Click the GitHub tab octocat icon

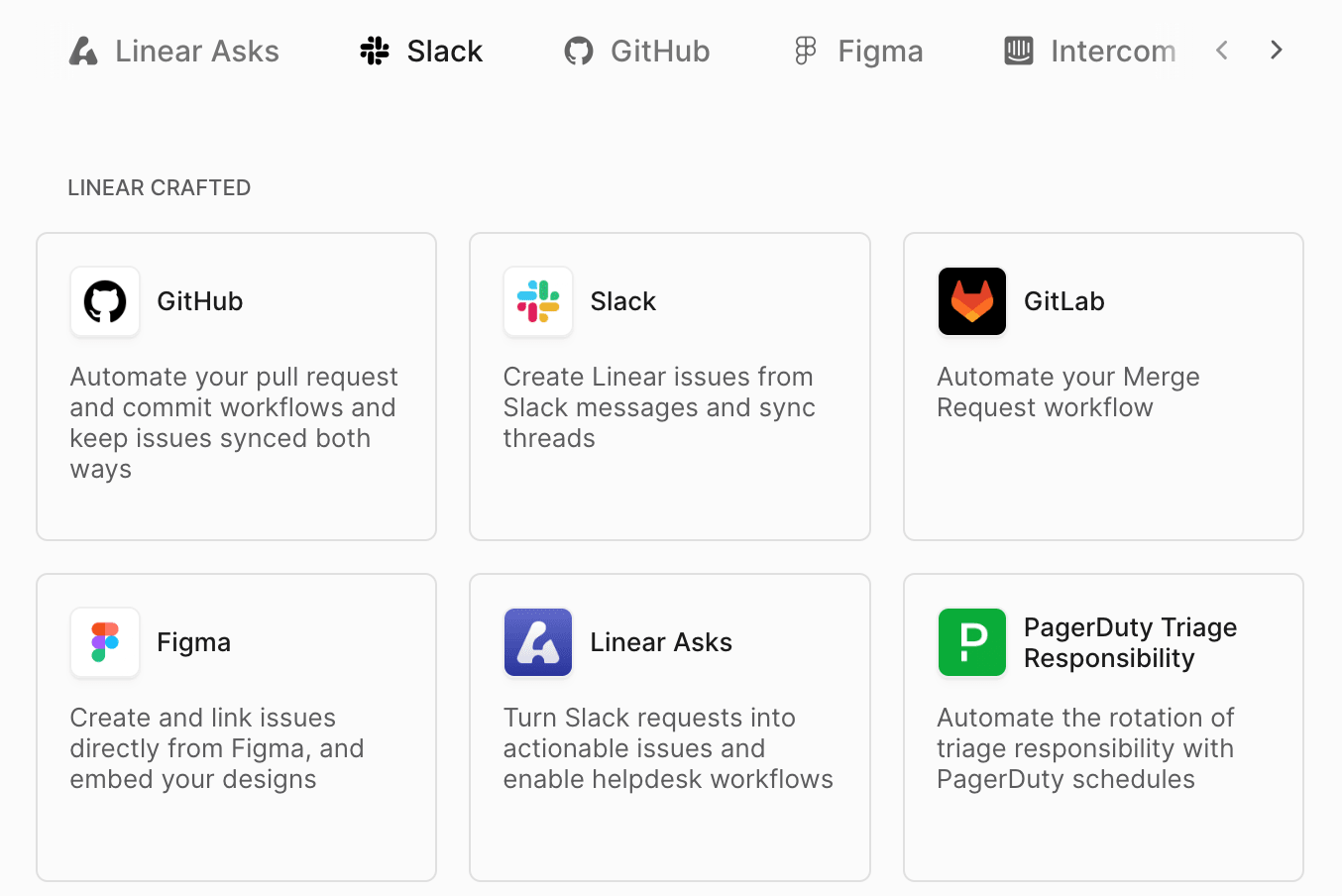coord(579,51)
